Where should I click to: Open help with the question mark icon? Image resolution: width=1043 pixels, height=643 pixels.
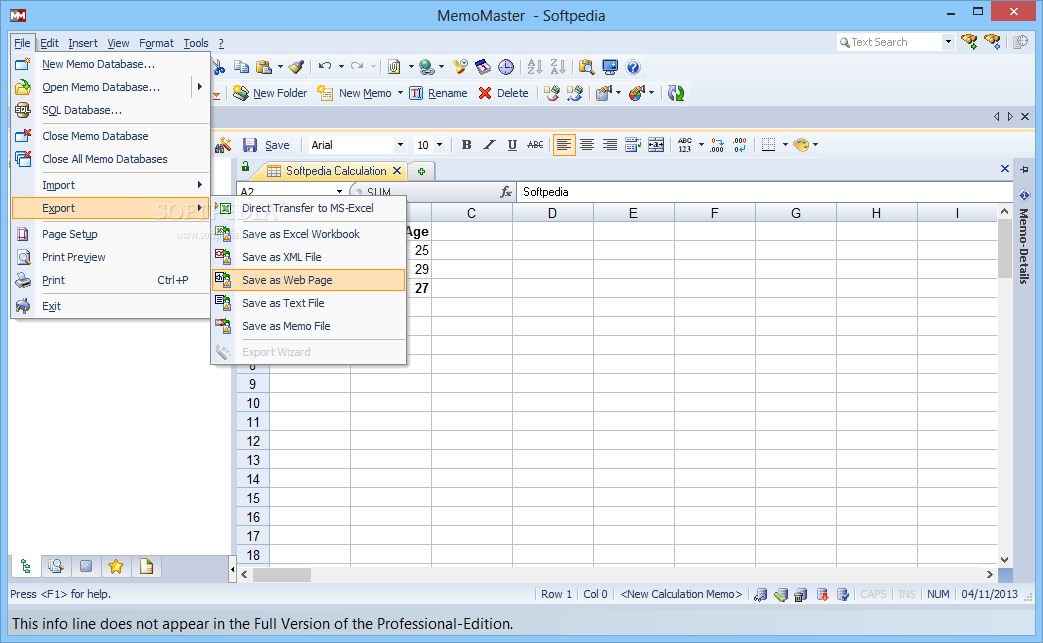pos(633,67)
